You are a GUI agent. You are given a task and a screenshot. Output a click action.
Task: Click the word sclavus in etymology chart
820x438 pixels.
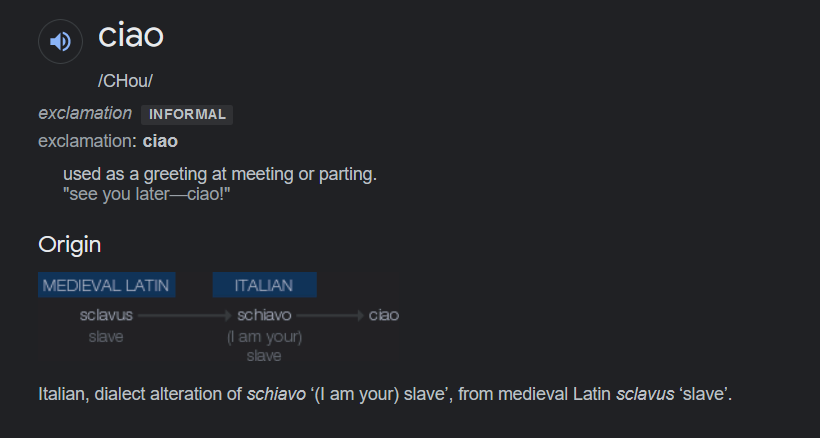pos(106,315)
